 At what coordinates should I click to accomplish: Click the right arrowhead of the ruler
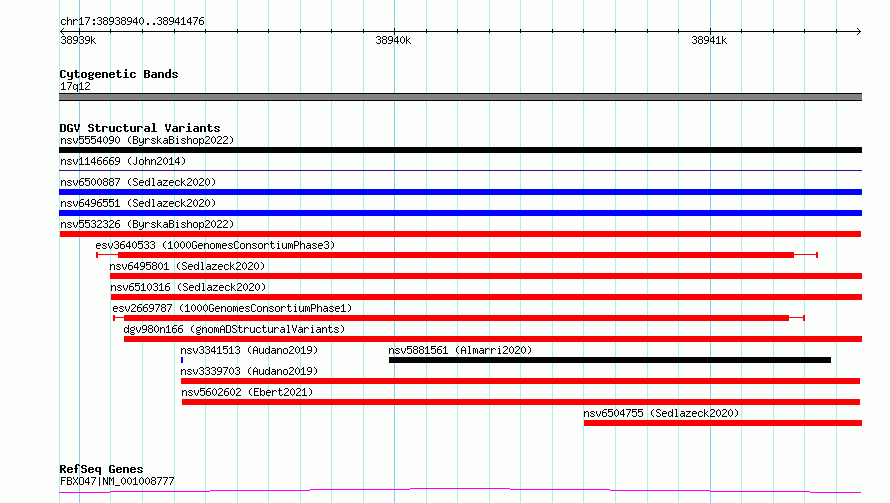tap(859, 31)
